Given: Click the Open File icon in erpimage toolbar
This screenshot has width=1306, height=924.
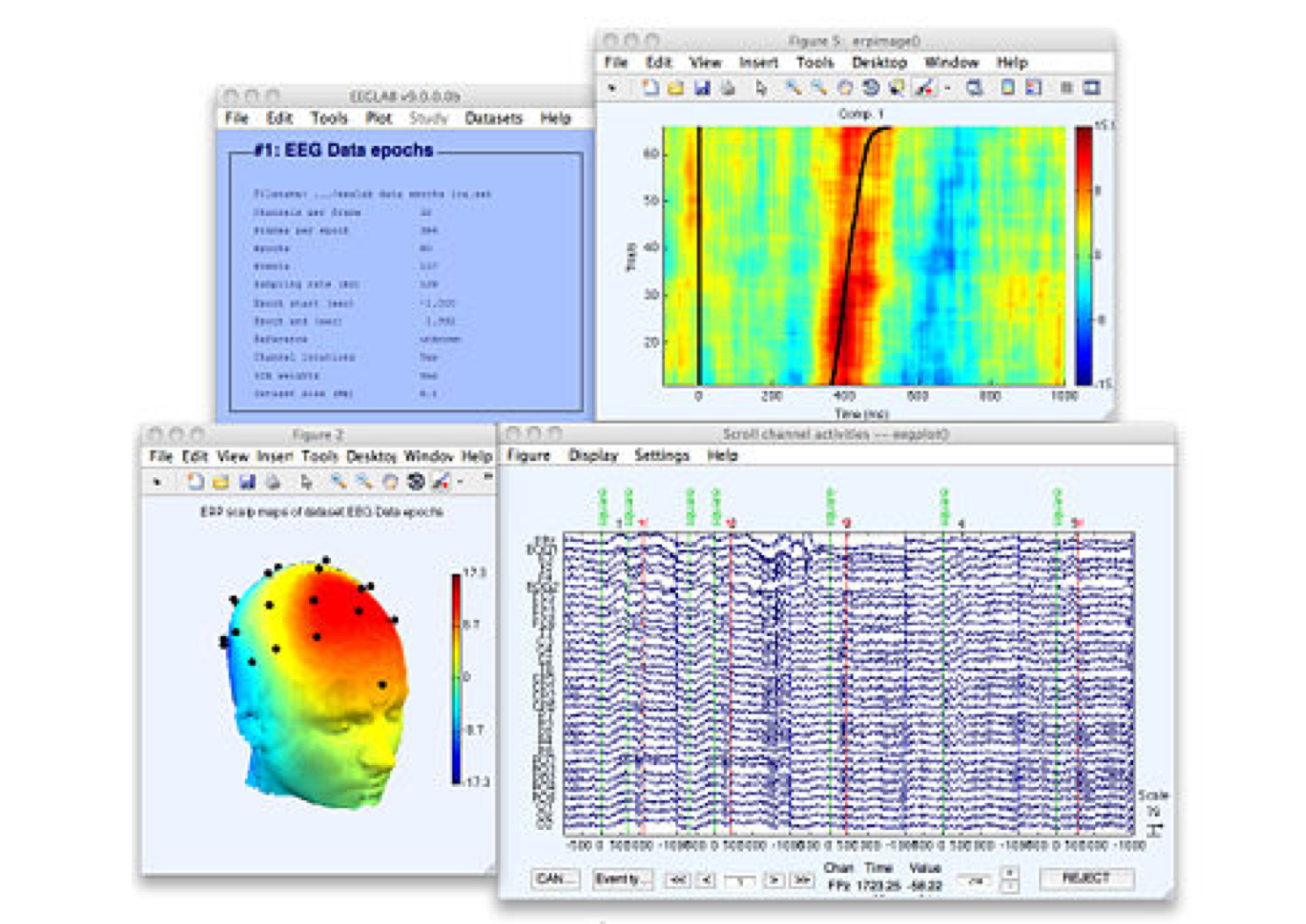Looking at the screenshot, I should point(675,88).
